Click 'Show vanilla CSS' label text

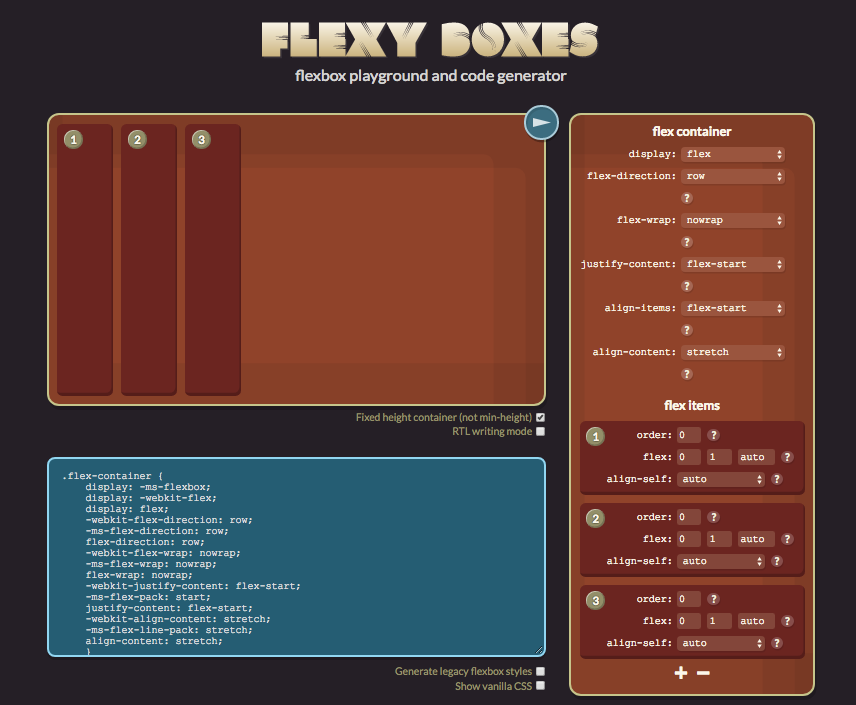(494, 686)
